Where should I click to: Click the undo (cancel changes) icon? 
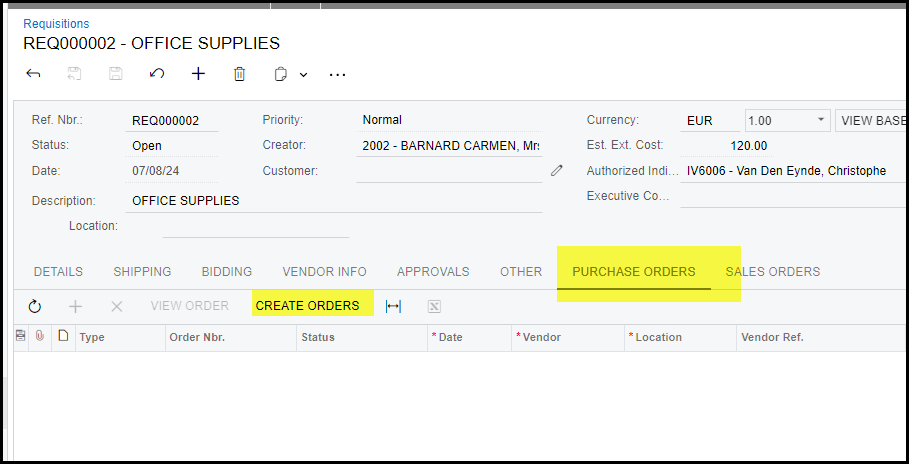click(157, 74)
